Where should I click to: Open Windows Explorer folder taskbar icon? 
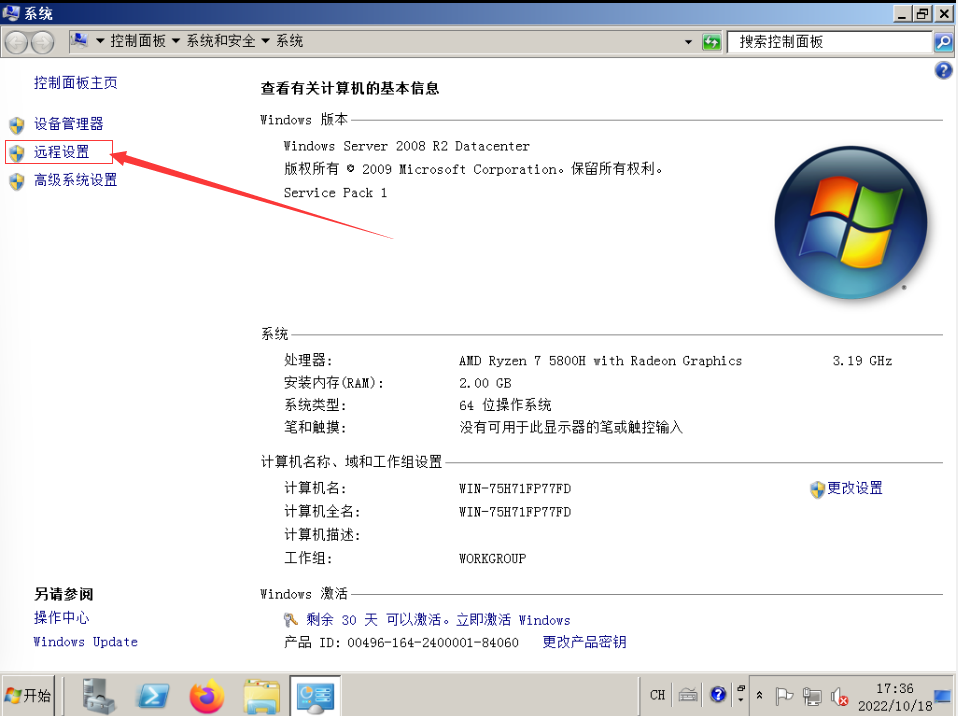(261, 696)
